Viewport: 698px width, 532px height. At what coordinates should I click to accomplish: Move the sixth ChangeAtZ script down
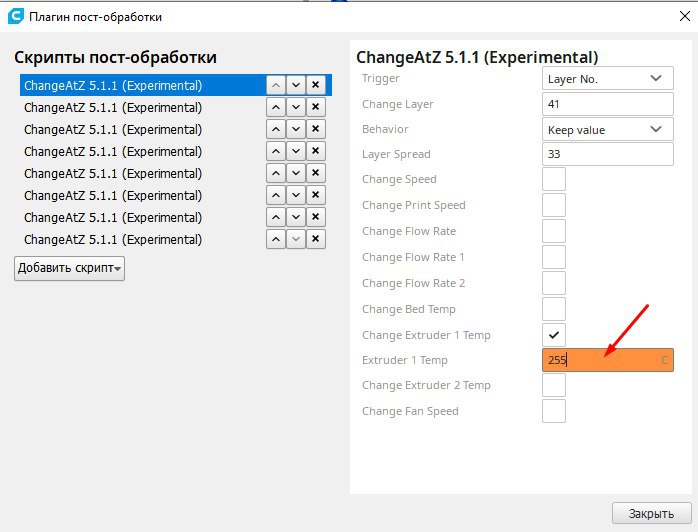click(296, 195)
